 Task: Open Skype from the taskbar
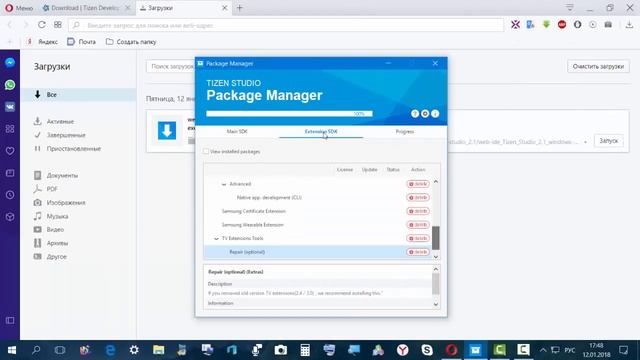pyautogui.click(x=427, y=350)
